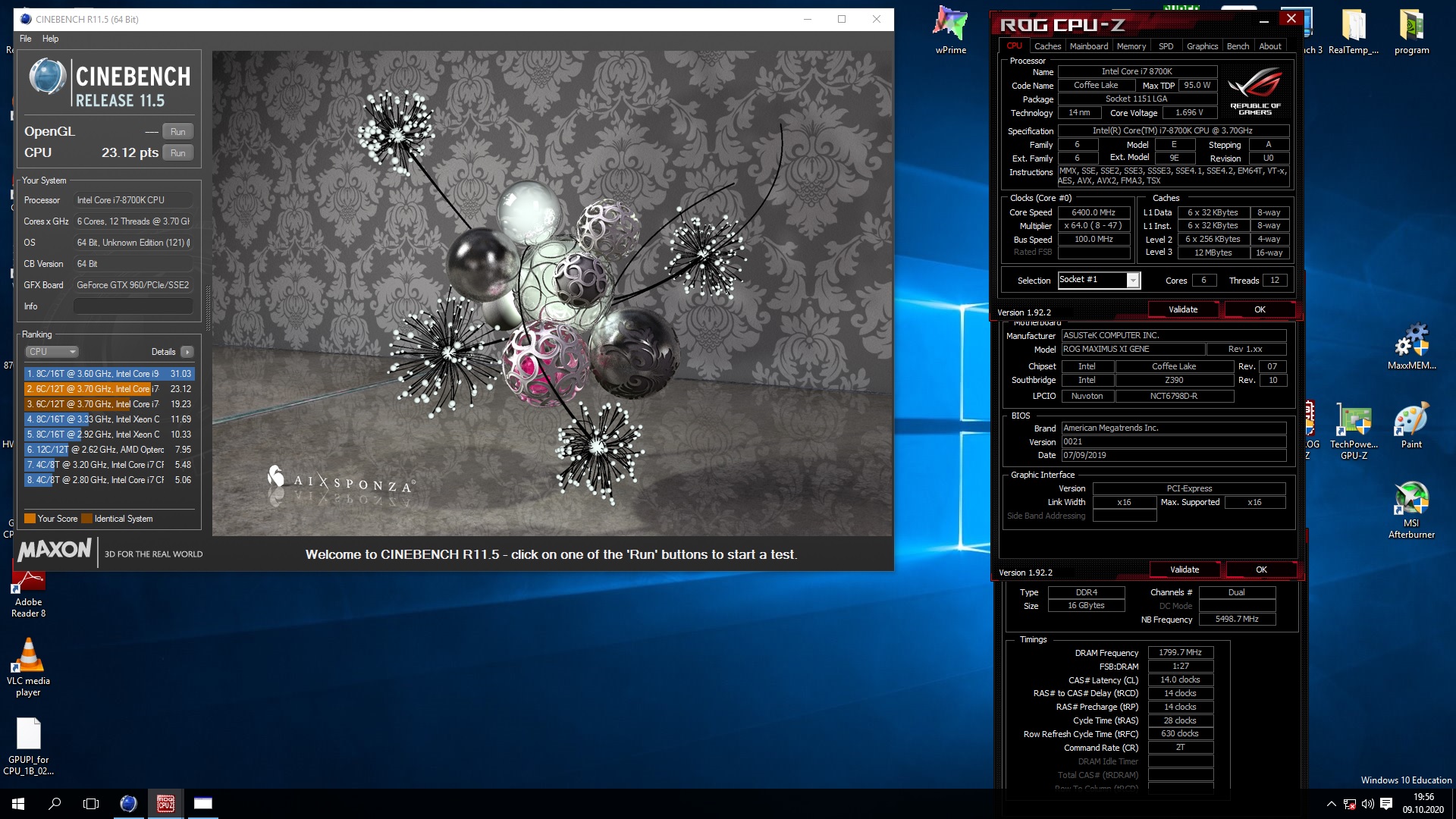
Task: Click the Your Score orange legend swatch
Action: click(x=30, y=519)
